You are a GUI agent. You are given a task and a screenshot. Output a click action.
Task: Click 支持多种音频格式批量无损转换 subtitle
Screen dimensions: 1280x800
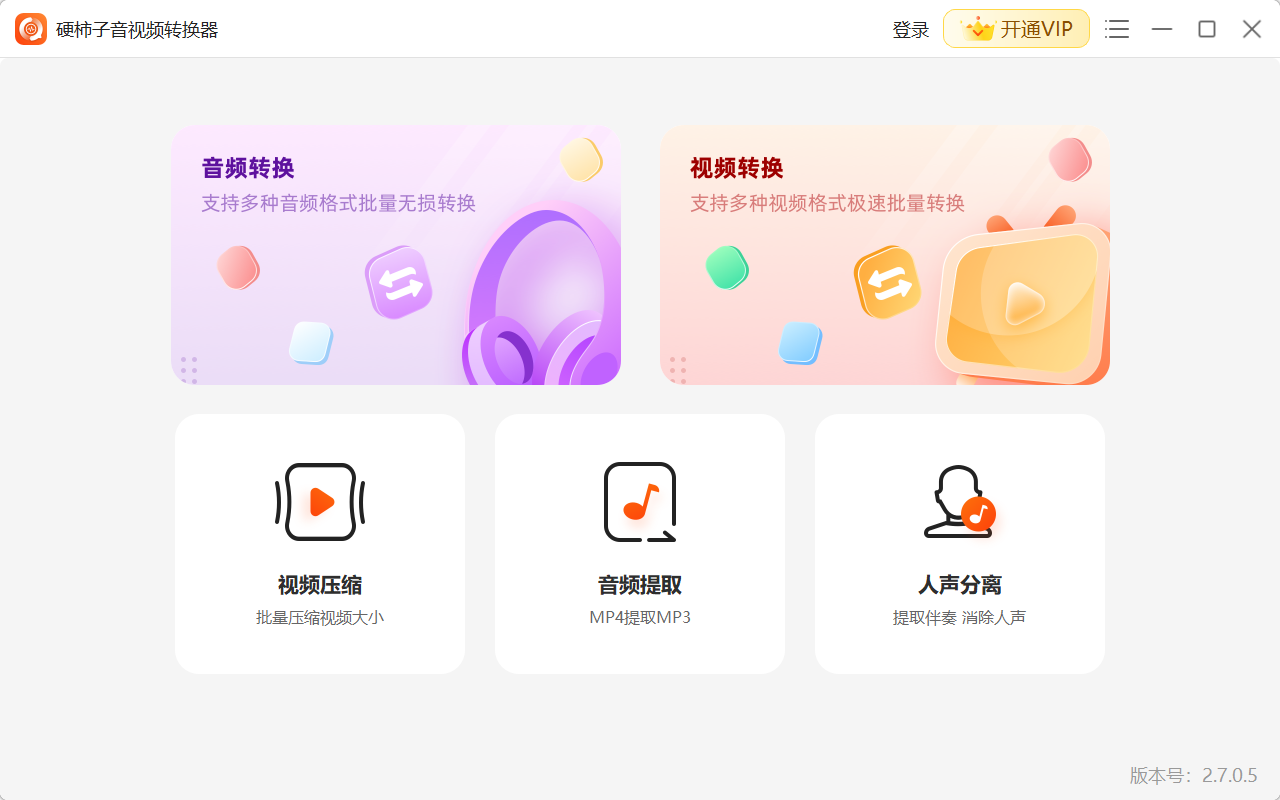(x=339, y=204)
